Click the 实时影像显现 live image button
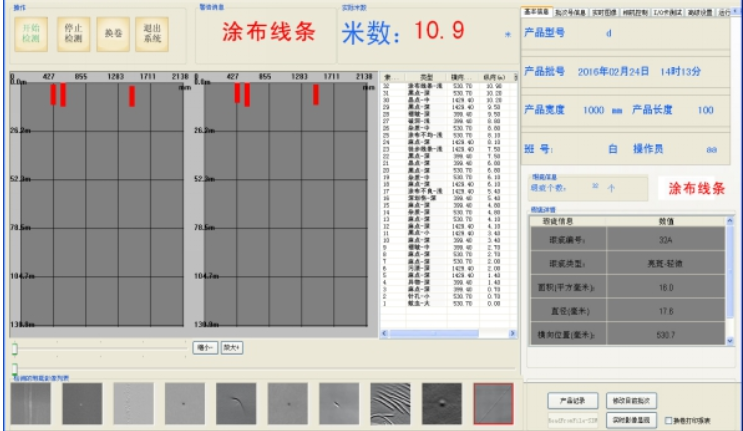Viewport: 743px width, 431px height. (x=632, y=420)
